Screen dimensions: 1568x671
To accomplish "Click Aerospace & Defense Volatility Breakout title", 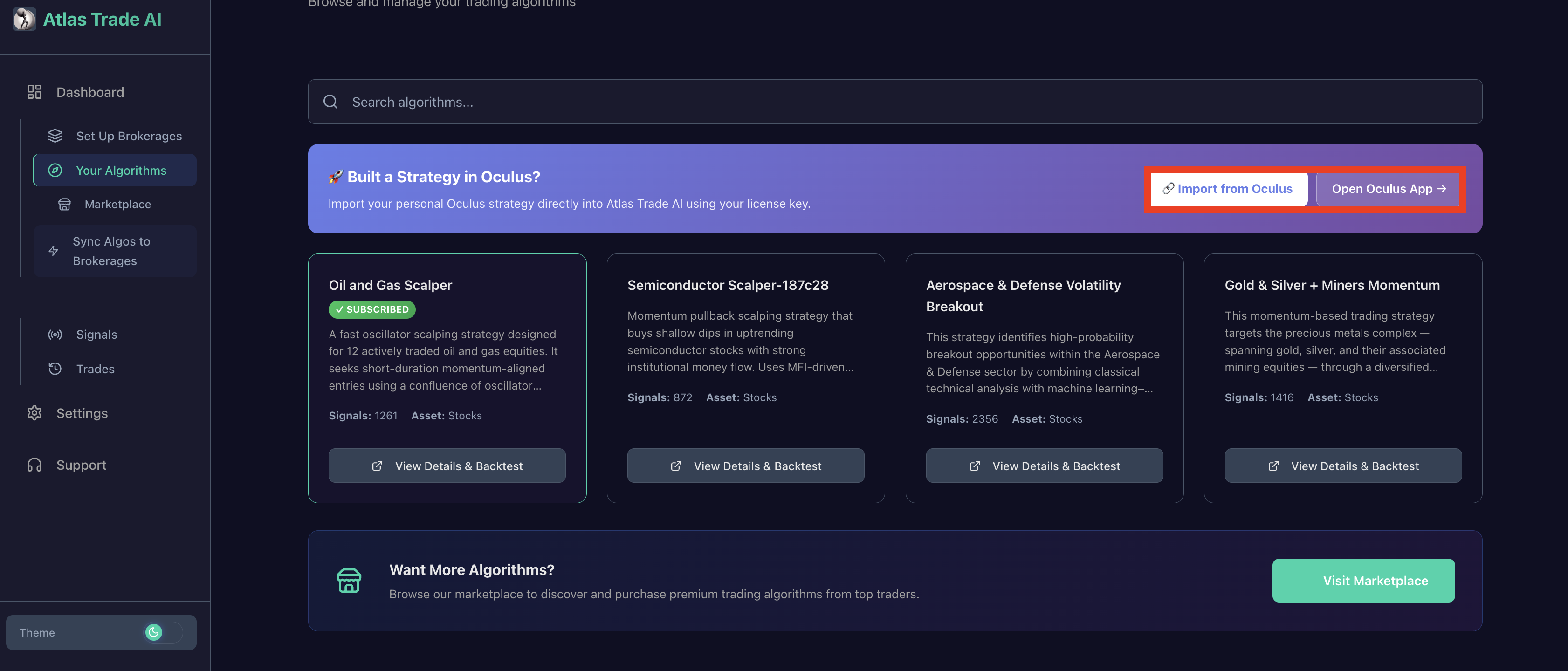I will pyautogui.click(x=1023, y=295).
